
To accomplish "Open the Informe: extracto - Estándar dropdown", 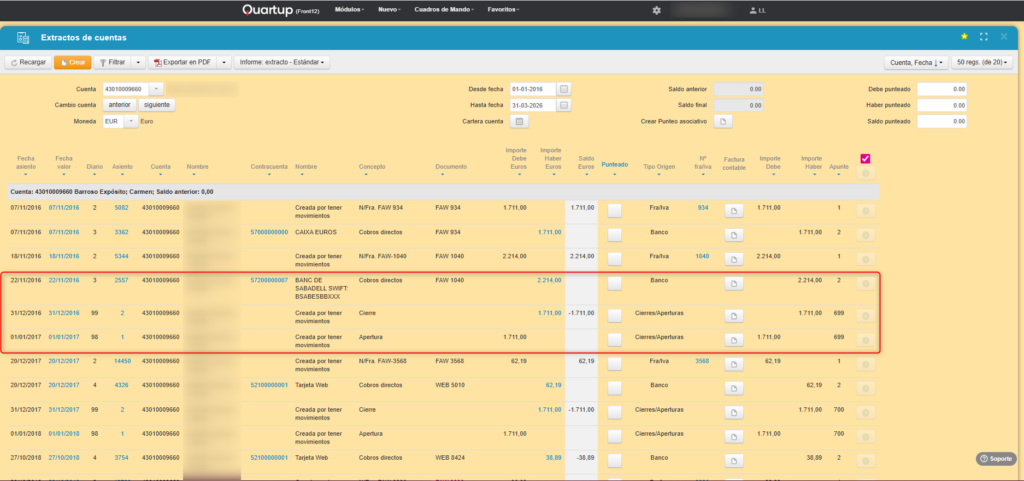I will point(283,62).
